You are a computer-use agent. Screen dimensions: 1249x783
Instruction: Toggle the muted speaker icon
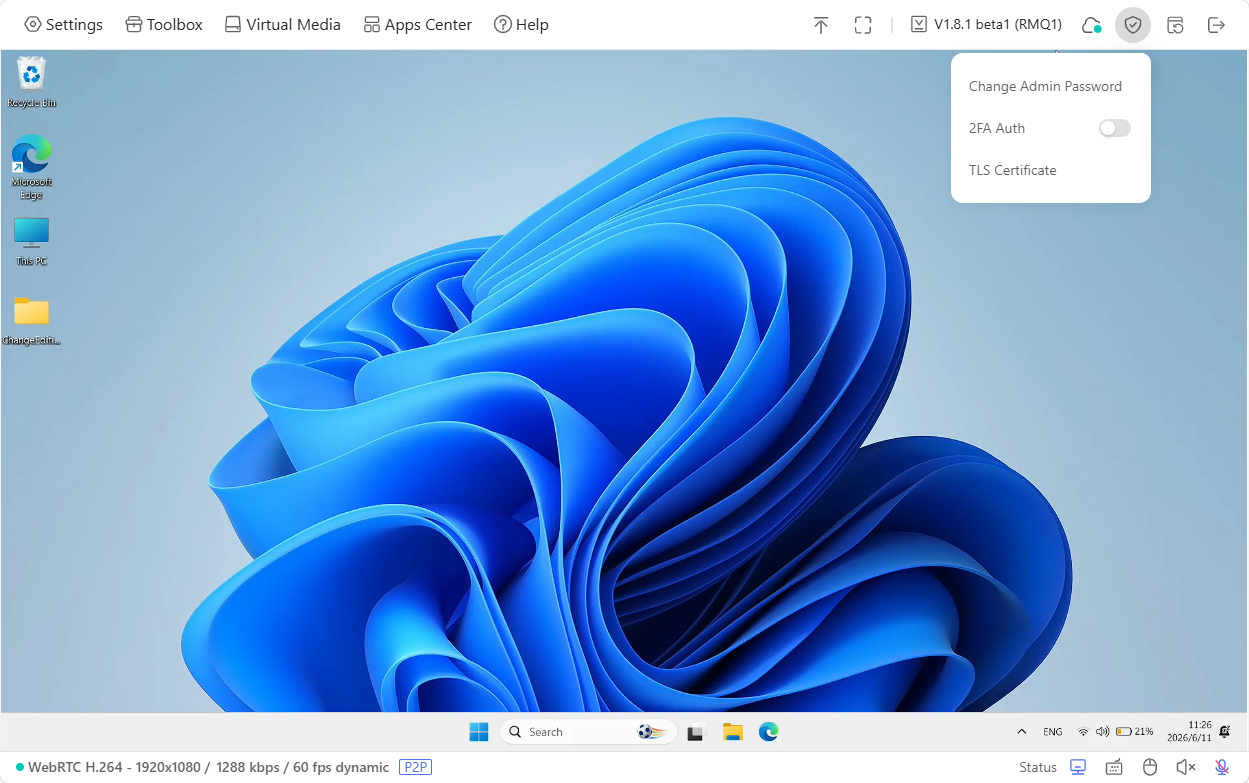pyautogui.click(x=1186, y=767)
